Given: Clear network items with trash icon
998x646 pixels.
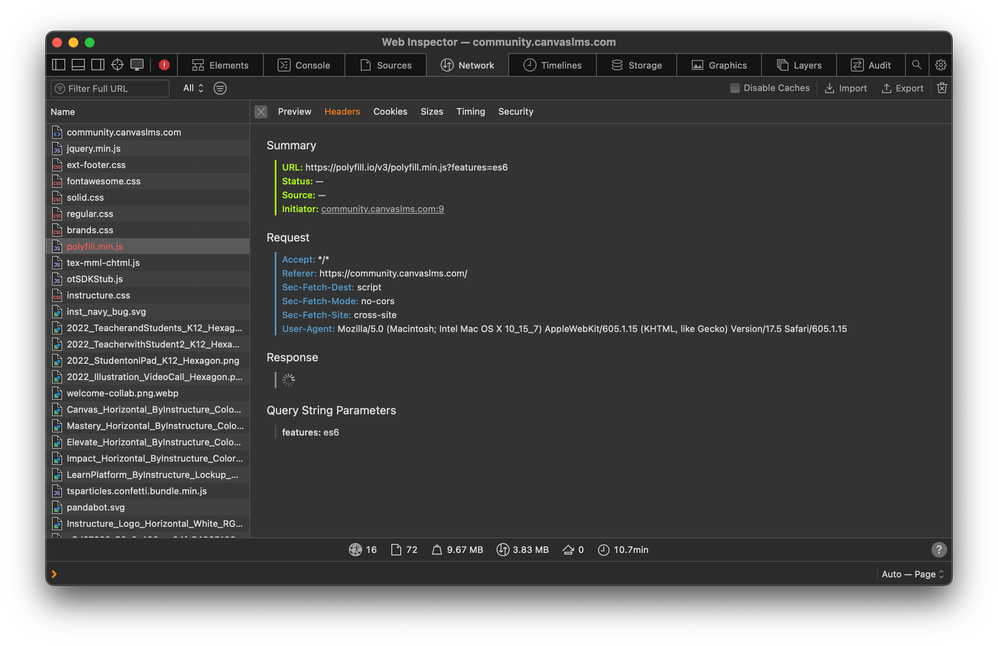Looking at the screenshot, I should [941, 88].
